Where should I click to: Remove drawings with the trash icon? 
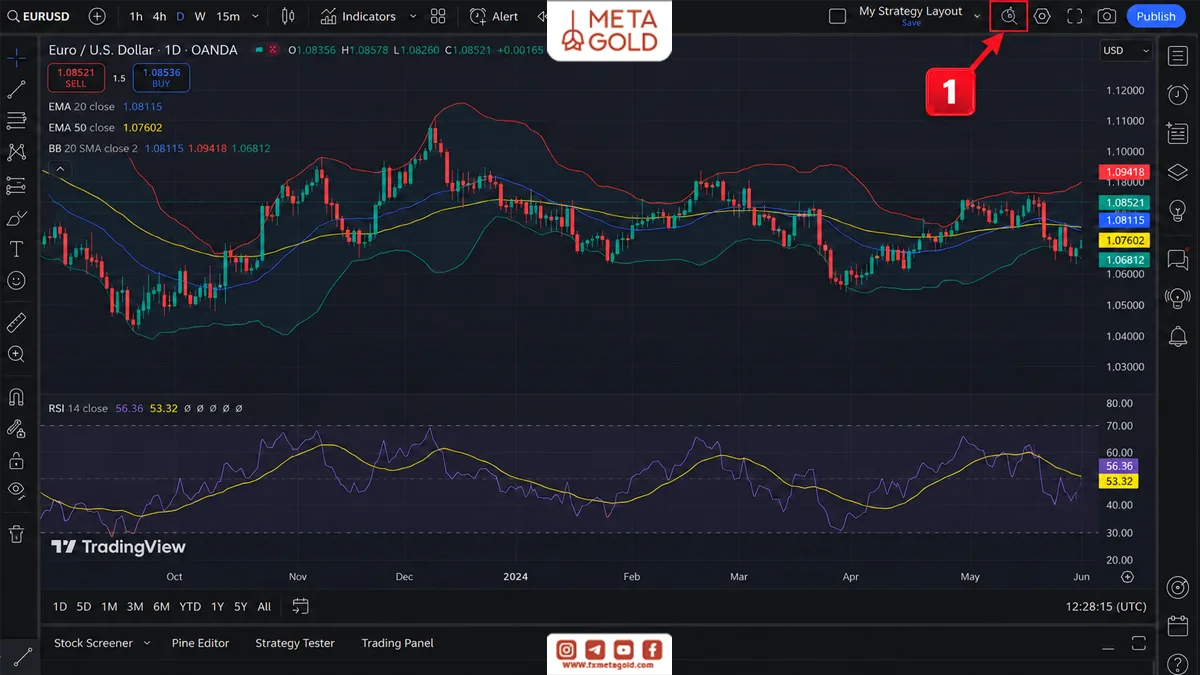point(16,534)
